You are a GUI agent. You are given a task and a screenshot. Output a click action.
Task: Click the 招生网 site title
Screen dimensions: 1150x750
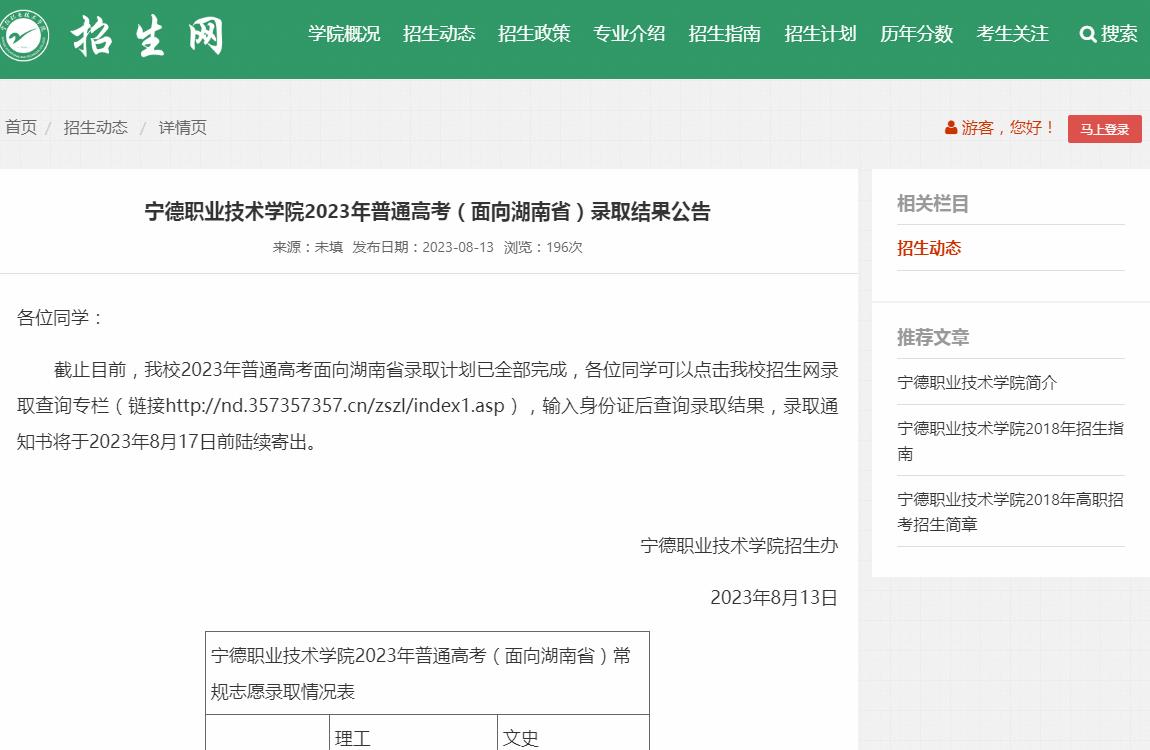(147, 37)
